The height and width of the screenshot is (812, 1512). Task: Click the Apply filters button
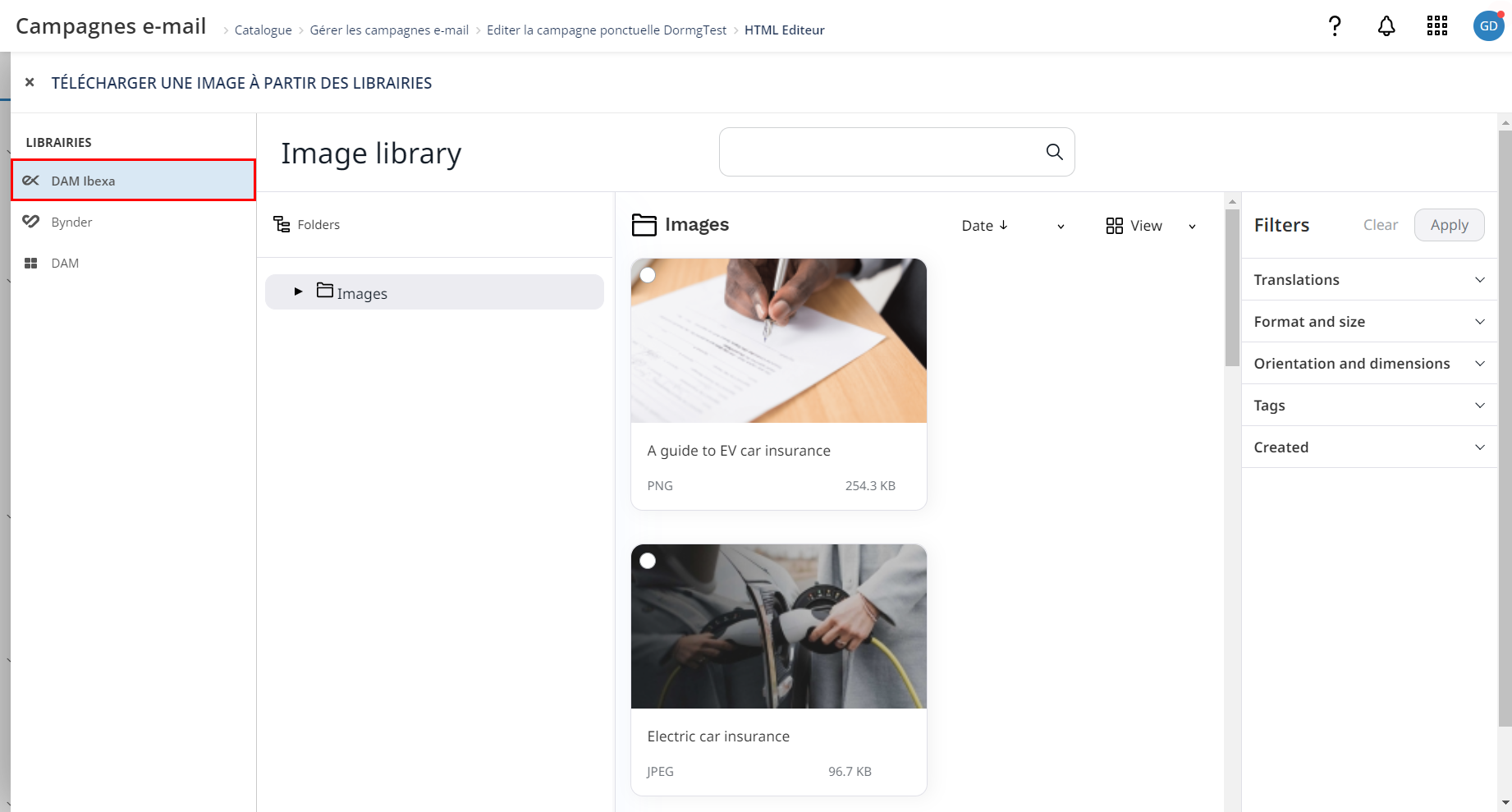point(1449,225)
